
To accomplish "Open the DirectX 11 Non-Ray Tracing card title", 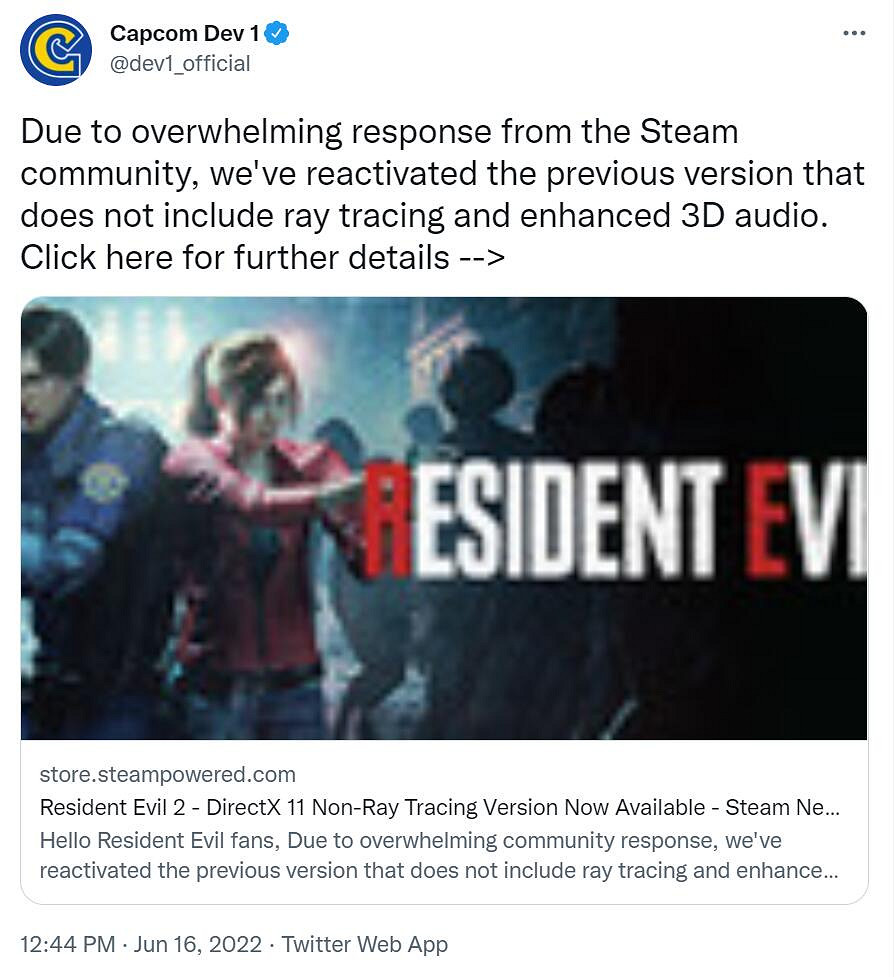I will coord(440,808).
